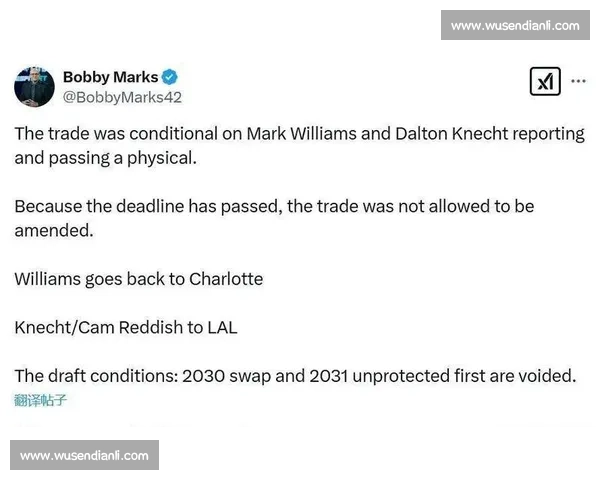Click the "Because the deadline has passed" paragraph
This screenshot has height=480, width=600.
(x=274, y=218)
